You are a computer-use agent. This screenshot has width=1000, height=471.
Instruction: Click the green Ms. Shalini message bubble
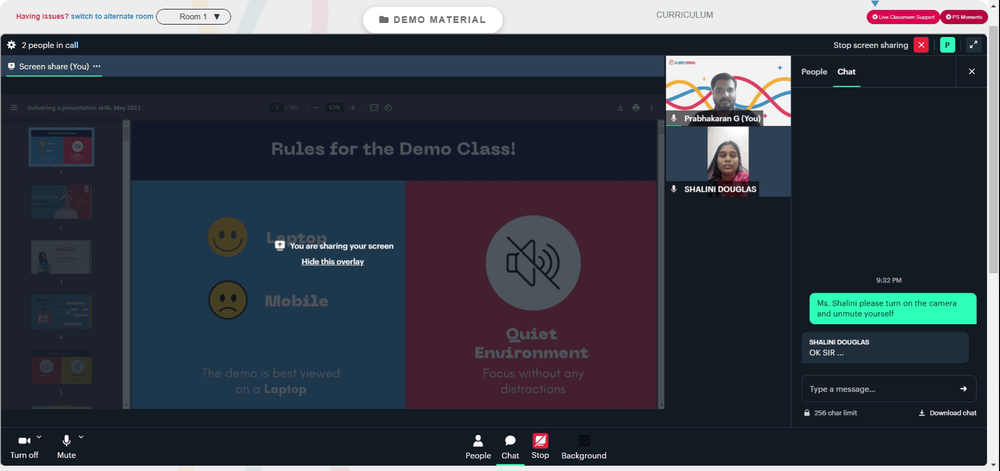[x=893, y=308]
